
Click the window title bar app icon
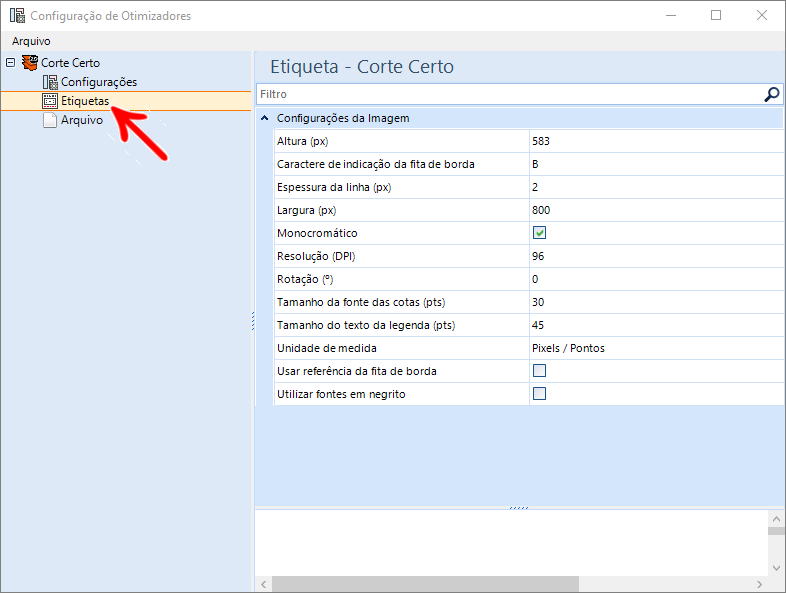pos(17,16)
